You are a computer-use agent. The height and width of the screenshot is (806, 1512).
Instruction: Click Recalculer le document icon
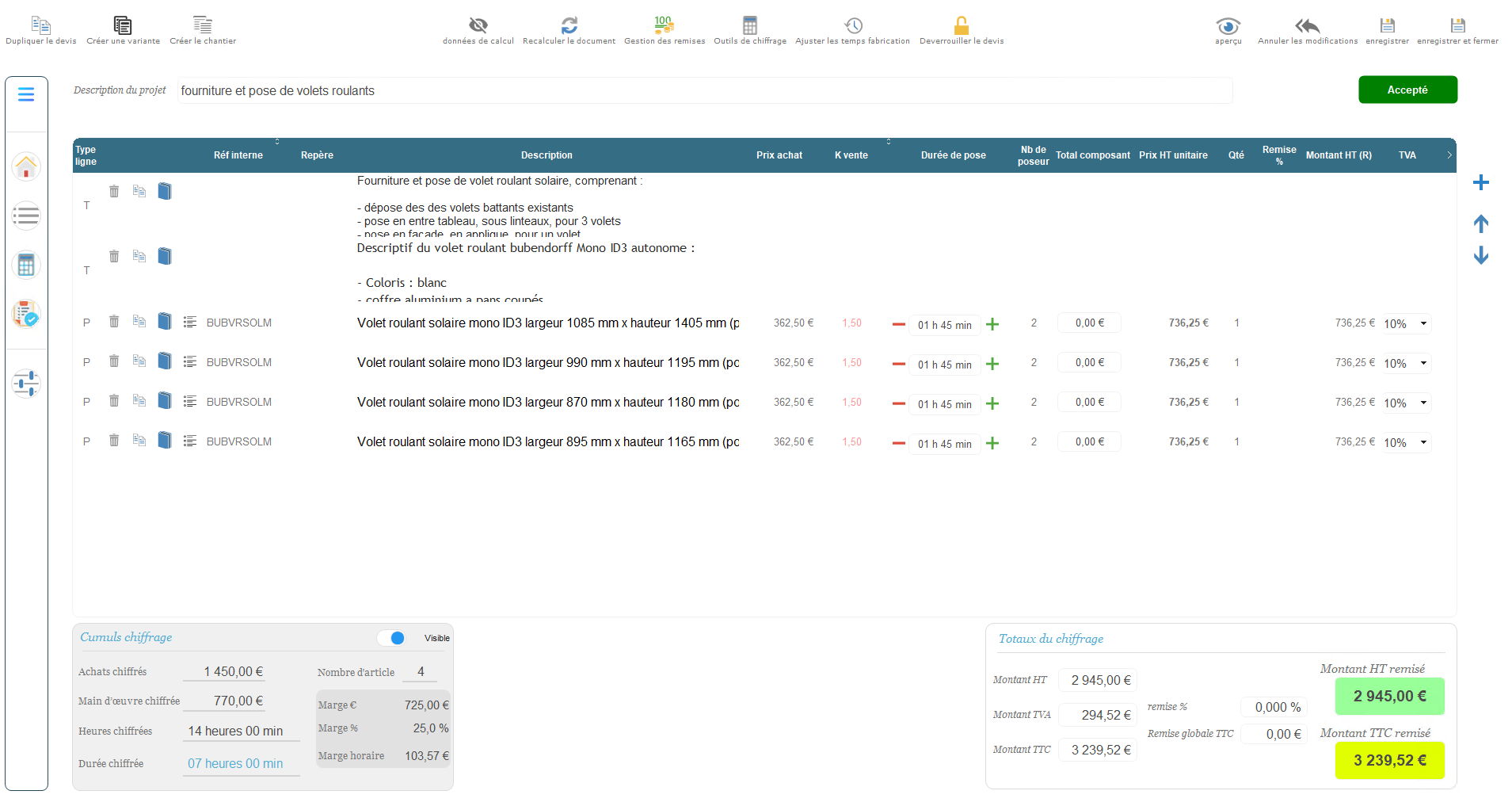[x=569, y=25]
